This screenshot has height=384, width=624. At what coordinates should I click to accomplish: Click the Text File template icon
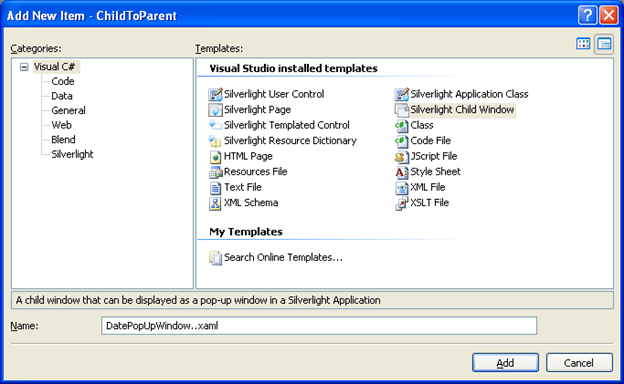(x=215, y=187)
